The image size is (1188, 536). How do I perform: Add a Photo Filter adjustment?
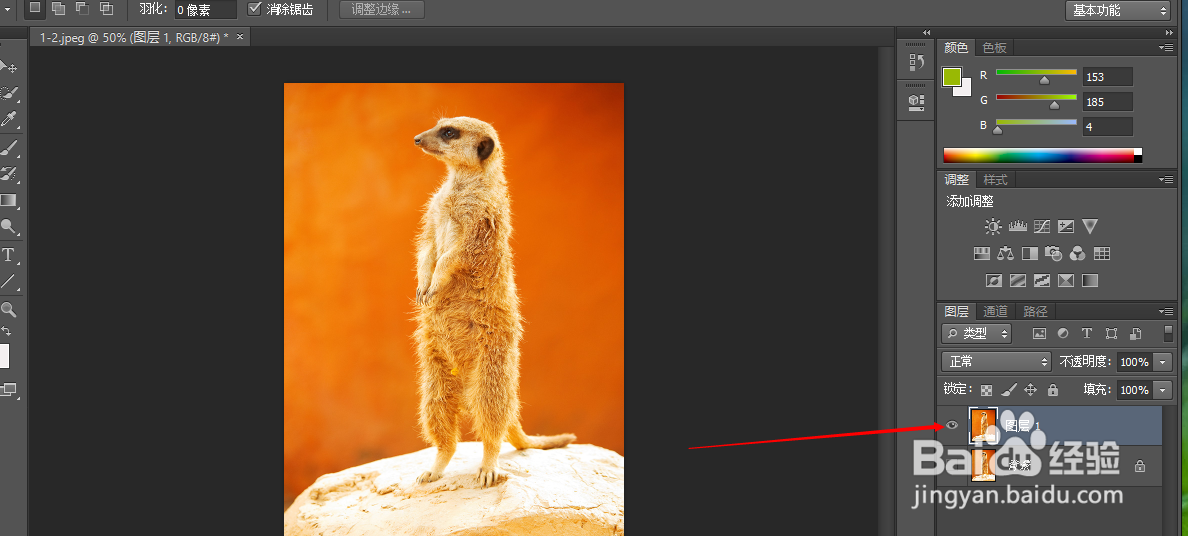pyautogui.click(x=1053, y=253)
